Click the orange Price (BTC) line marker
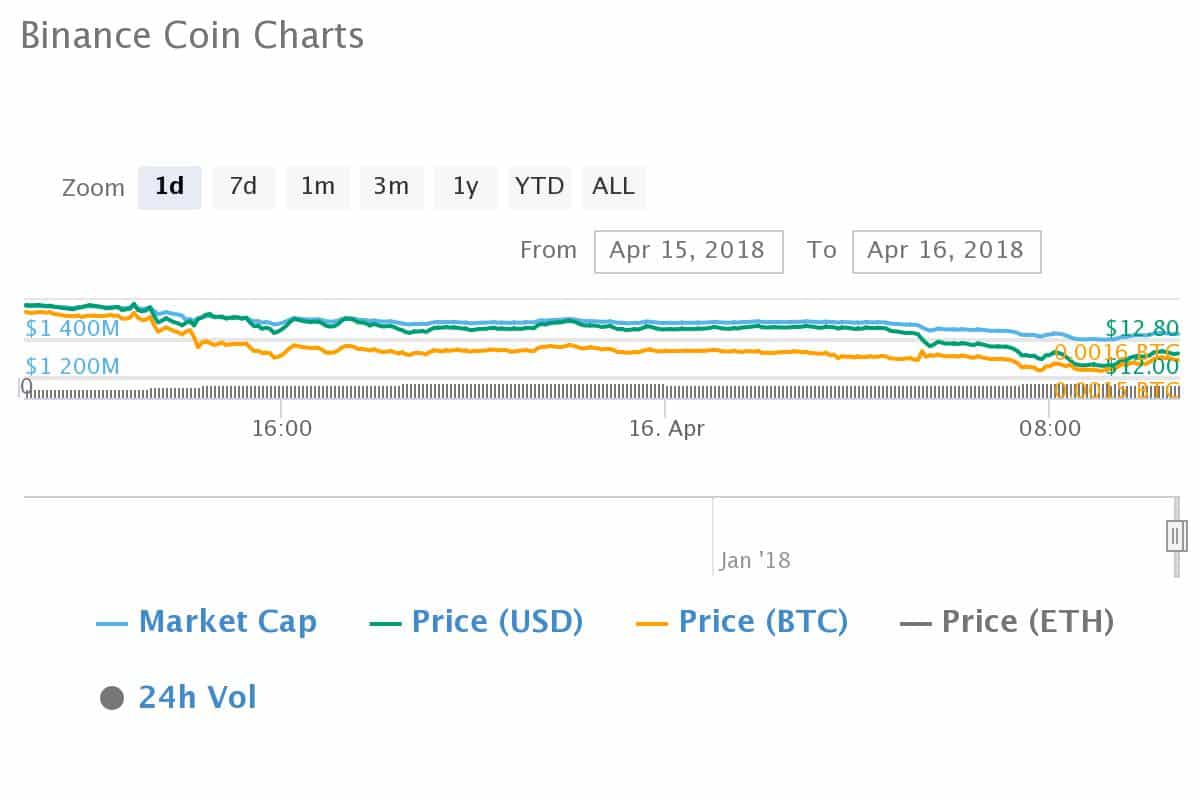This screenshot has height=800, width=1200. [651, 624]
